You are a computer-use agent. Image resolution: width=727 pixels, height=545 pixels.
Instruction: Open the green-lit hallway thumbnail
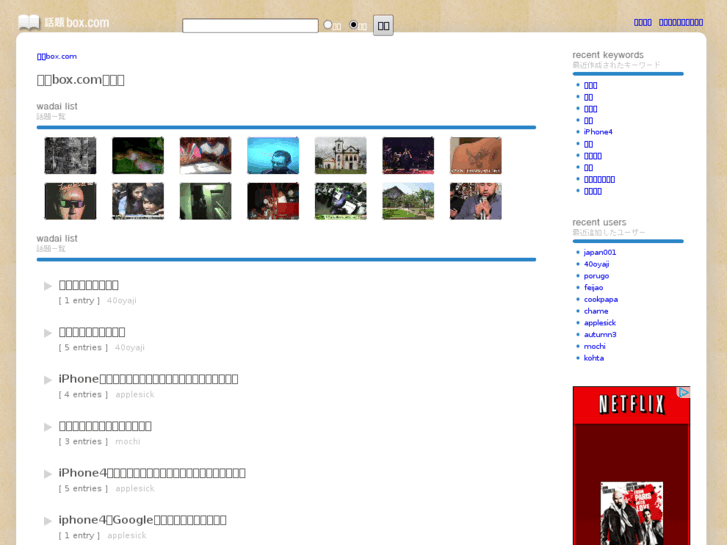click(x=205, y=201)
